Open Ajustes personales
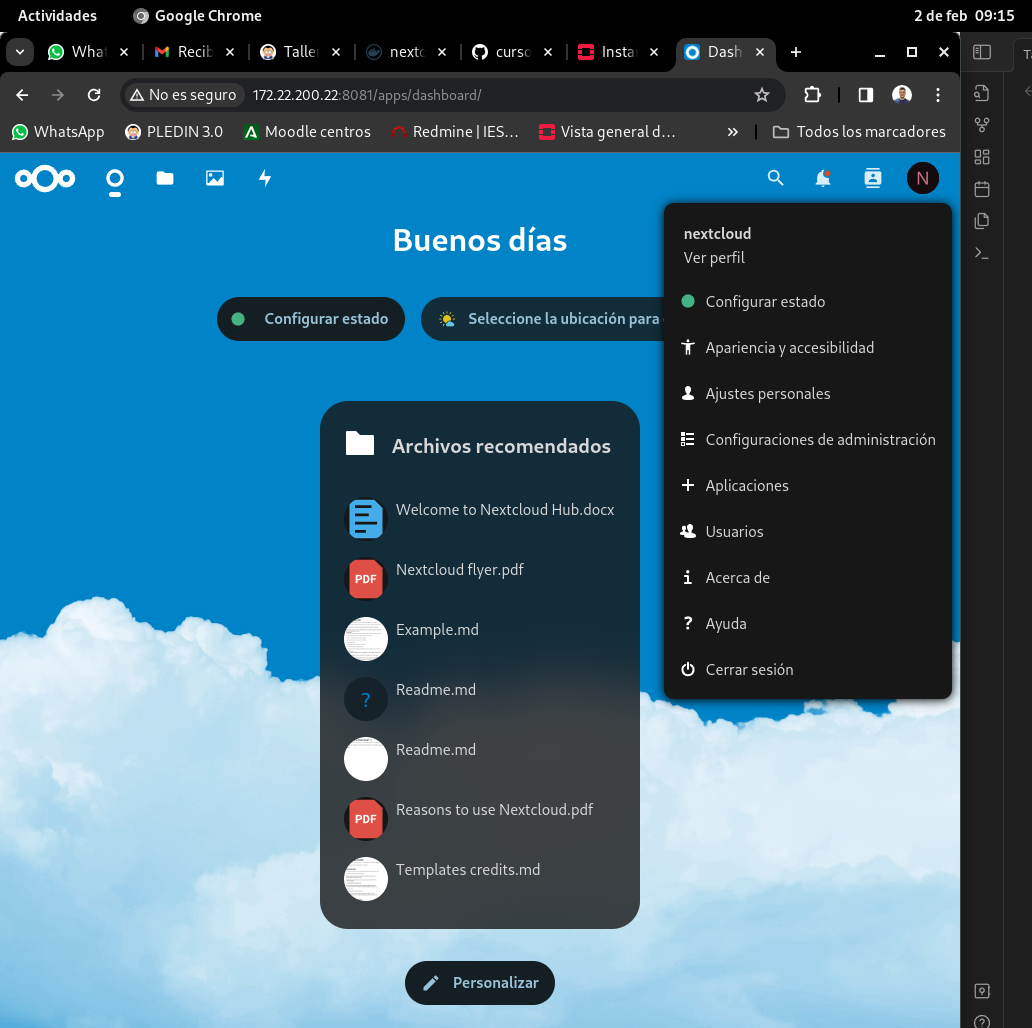Viewport: 1032px width, 1028px height. pyautogui.click(x=808, y=394)
